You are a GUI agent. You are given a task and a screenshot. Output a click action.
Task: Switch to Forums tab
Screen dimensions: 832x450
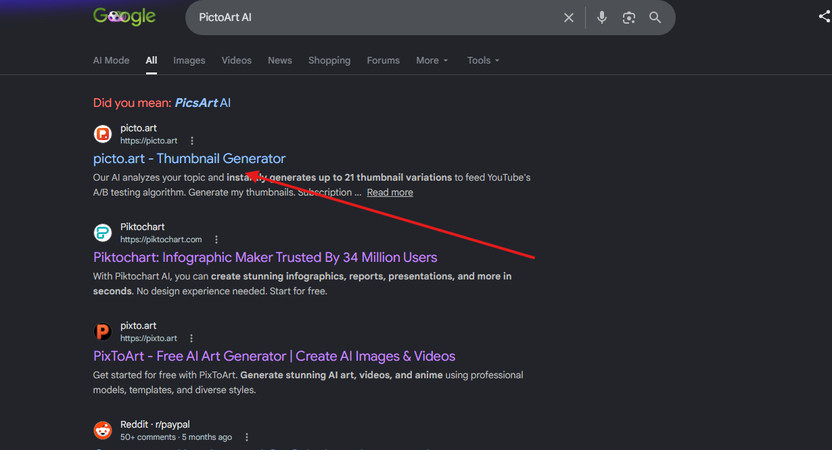tap(383, 60)
